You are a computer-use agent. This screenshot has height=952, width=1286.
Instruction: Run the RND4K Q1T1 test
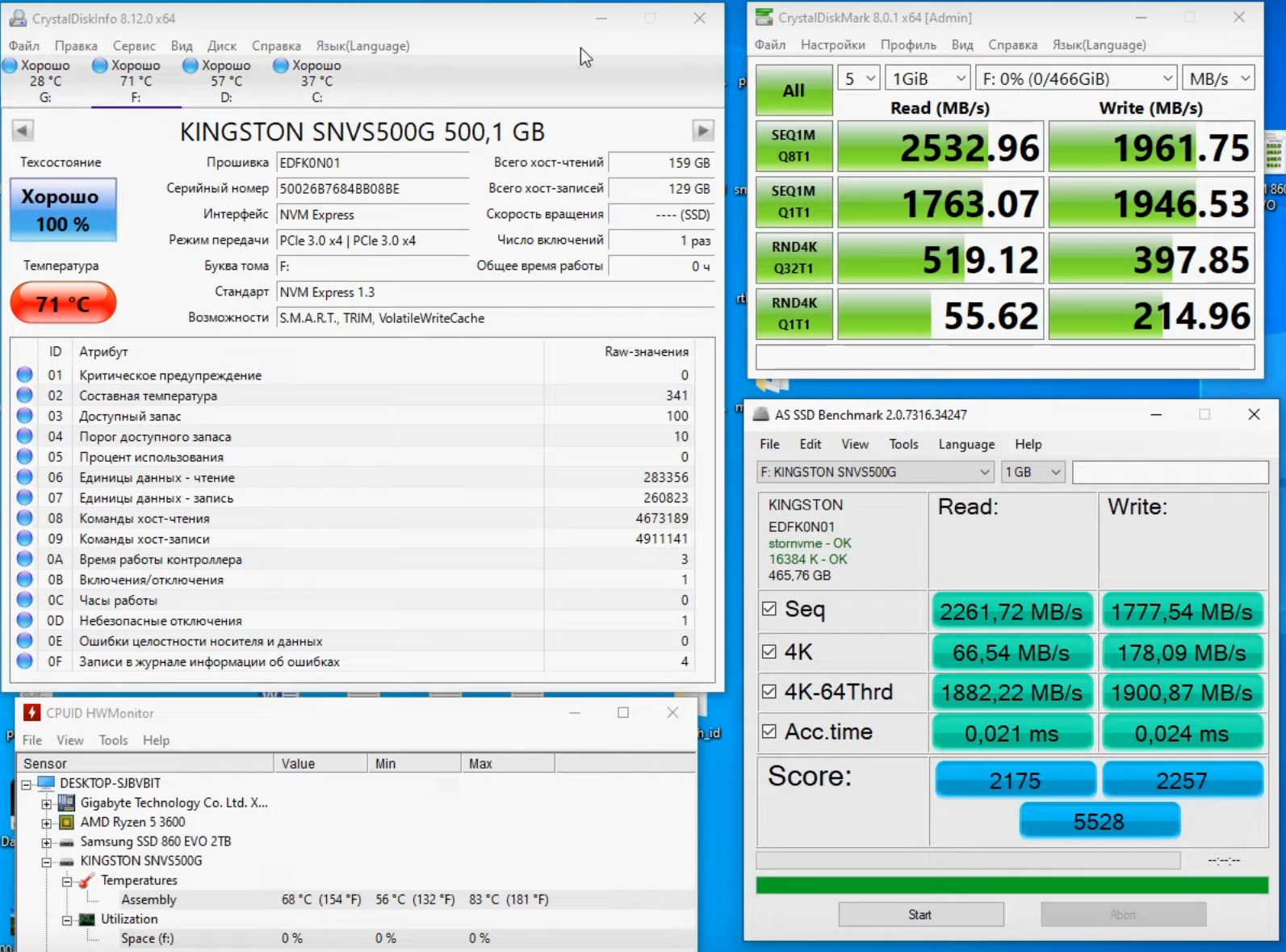(794, 313)
